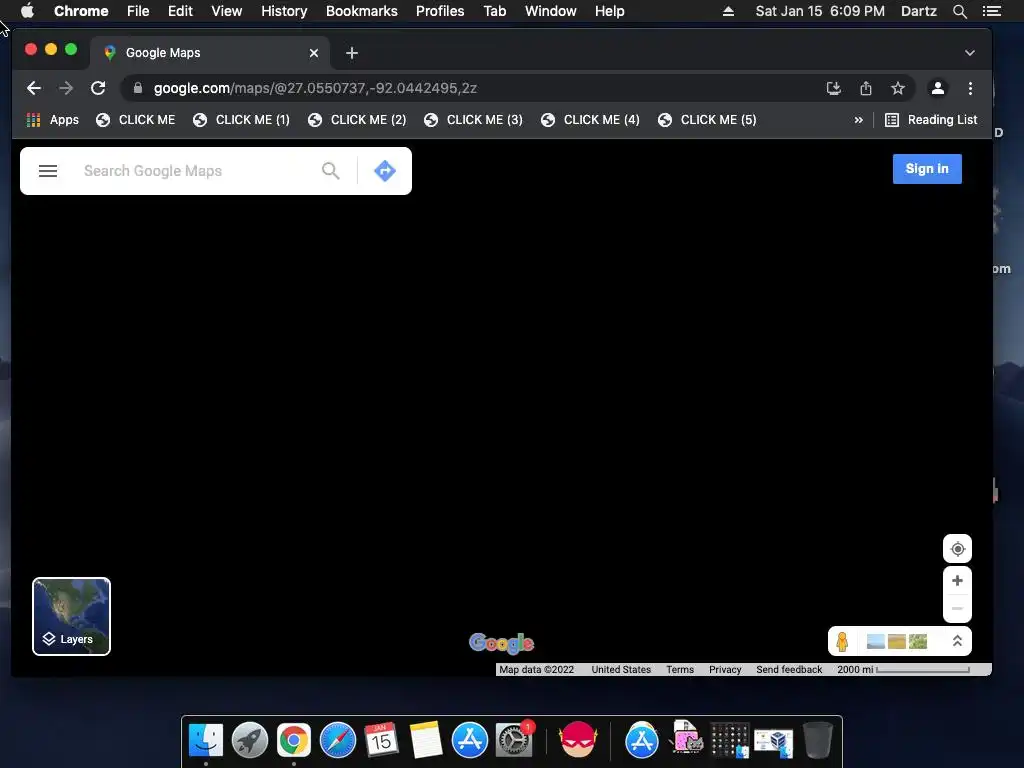Screen dimensions: 1024x768
Task: Open the Profiles menu
Action: tap(440, 11)
